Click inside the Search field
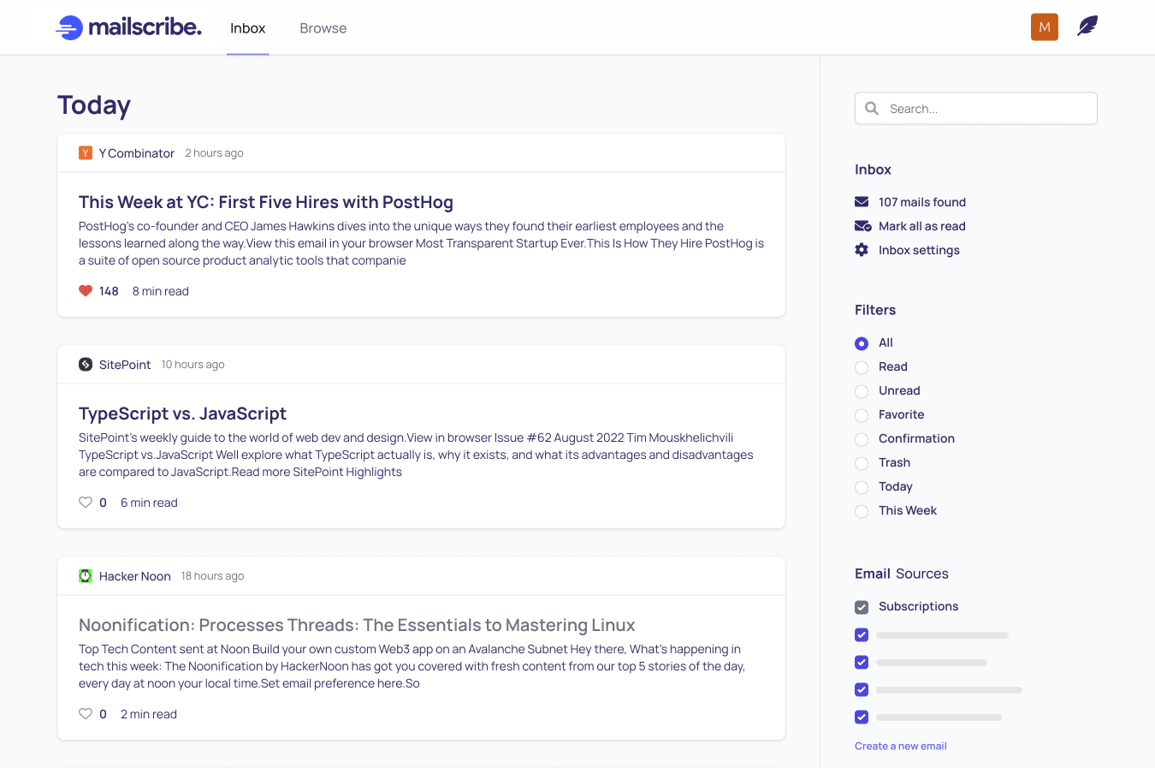 [975, 108]
